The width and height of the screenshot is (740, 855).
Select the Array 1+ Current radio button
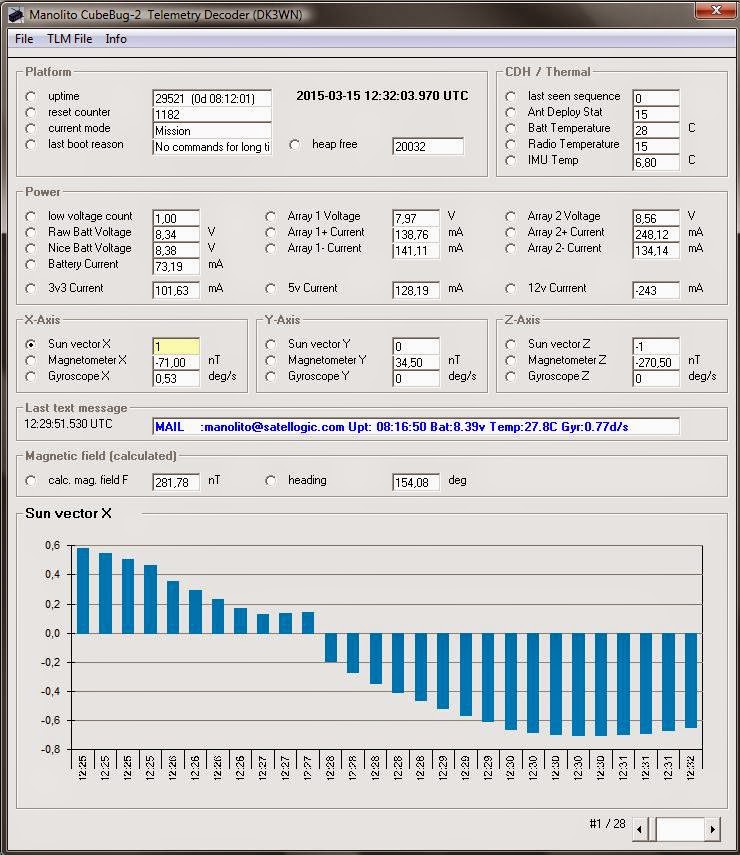click(270, 232)
